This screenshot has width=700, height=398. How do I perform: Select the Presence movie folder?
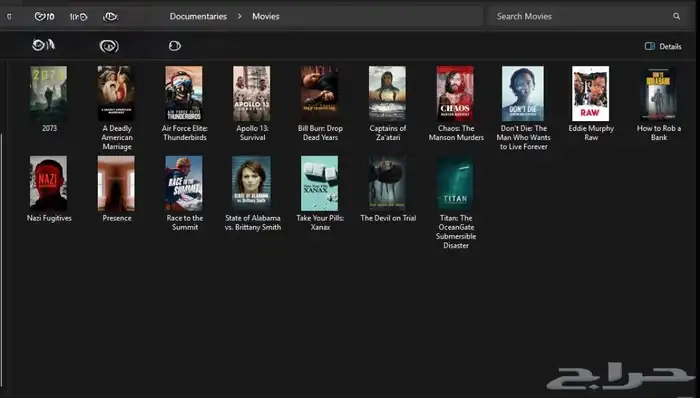(116, 183)
